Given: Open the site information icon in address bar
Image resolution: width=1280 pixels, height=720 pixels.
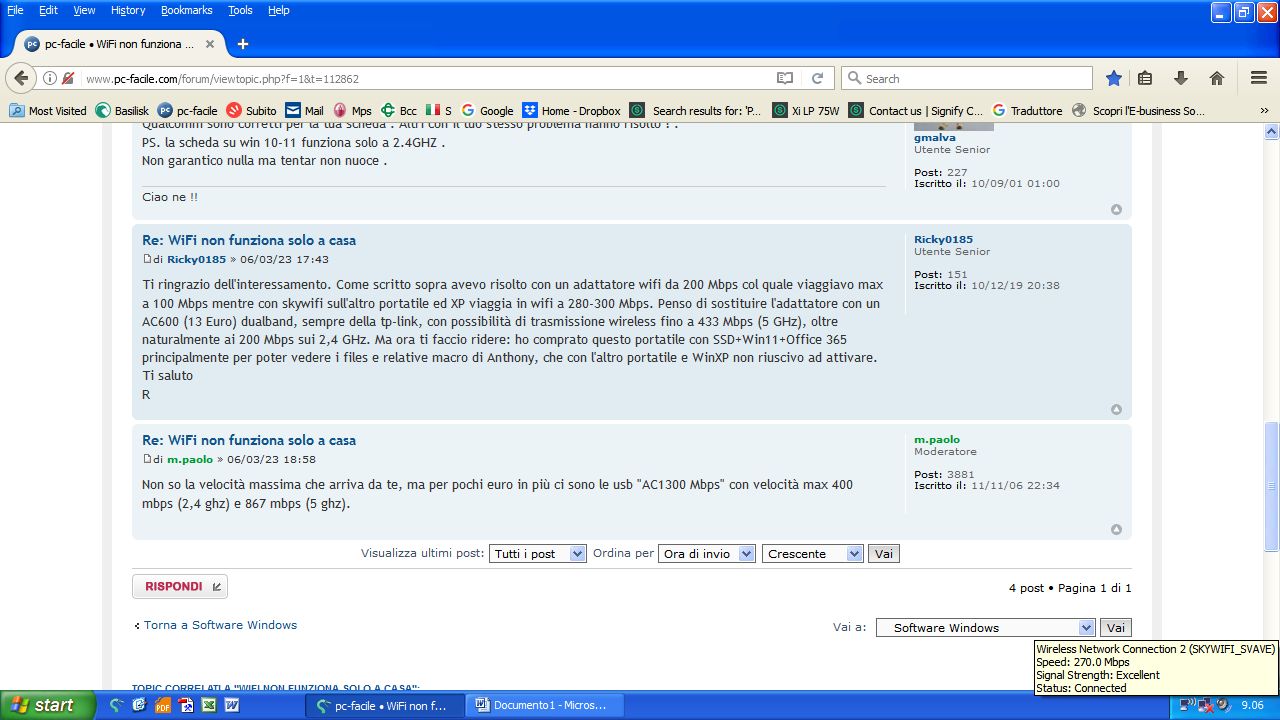Looking at the screenshot, I should point(50,78).
